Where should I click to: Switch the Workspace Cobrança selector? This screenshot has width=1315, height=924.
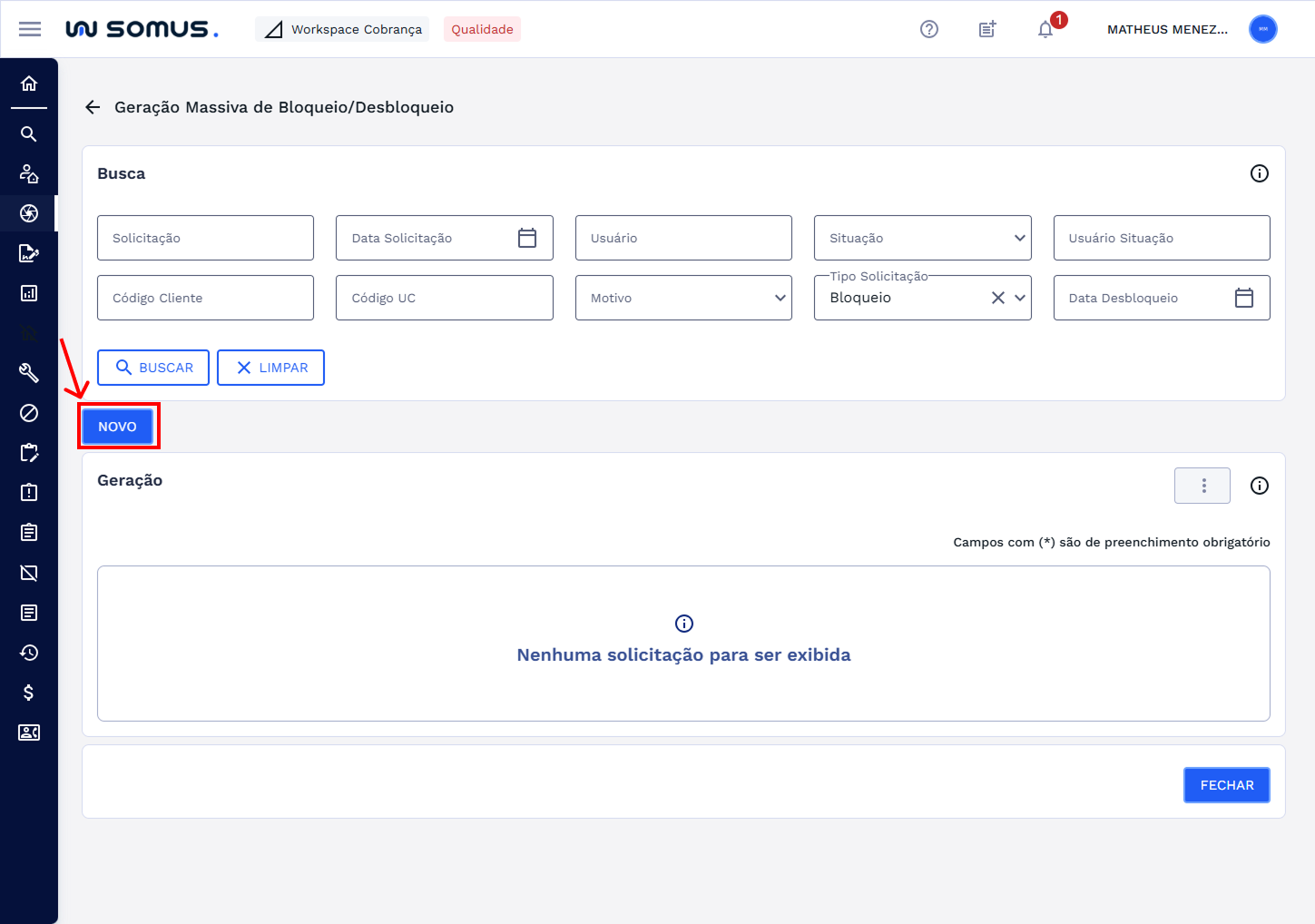[x=342, y=29]
